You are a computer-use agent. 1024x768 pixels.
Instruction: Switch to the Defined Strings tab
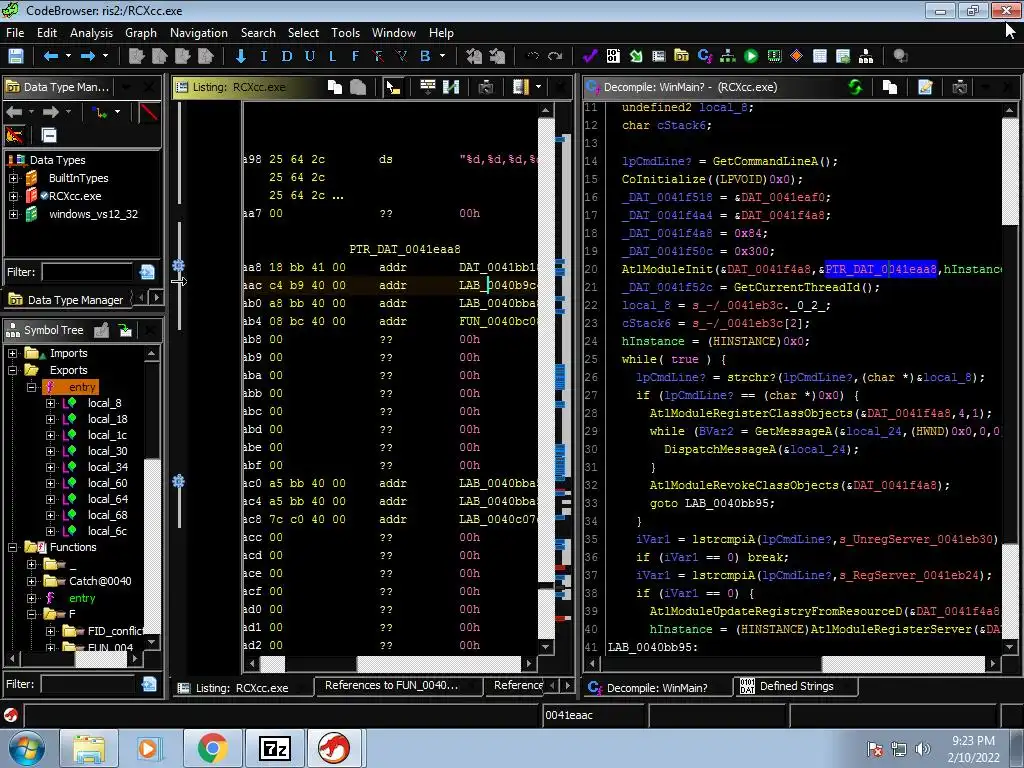[796, 686]
